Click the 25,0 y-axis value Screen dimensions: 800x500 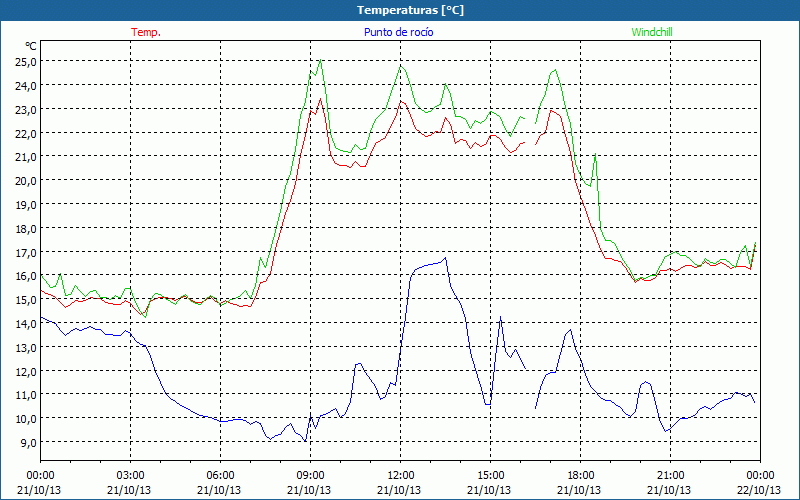[27, 62]
